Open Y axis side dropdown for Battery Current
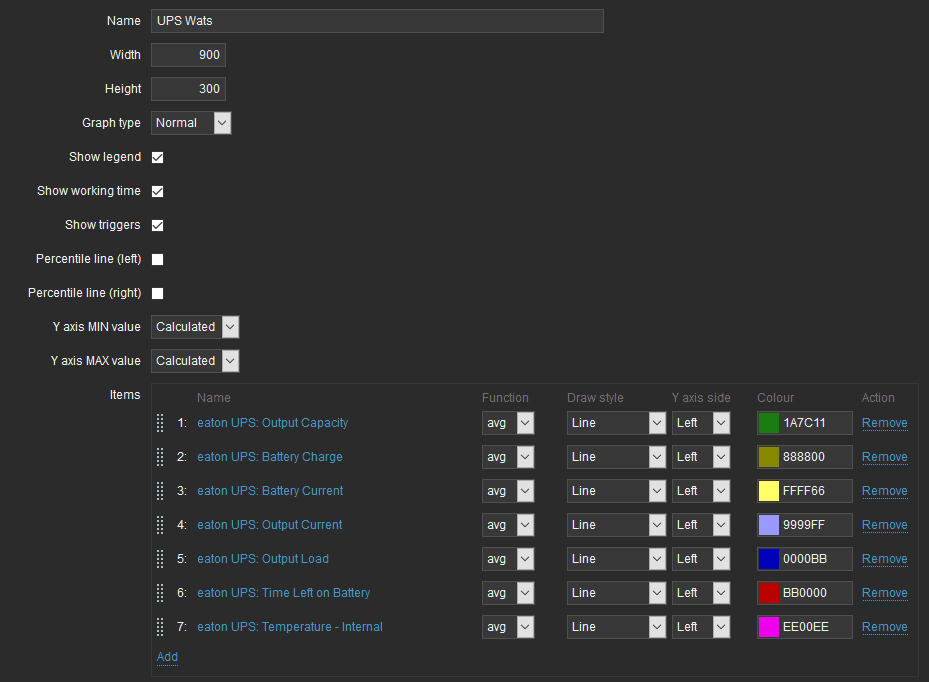 [x=701, y=491]
